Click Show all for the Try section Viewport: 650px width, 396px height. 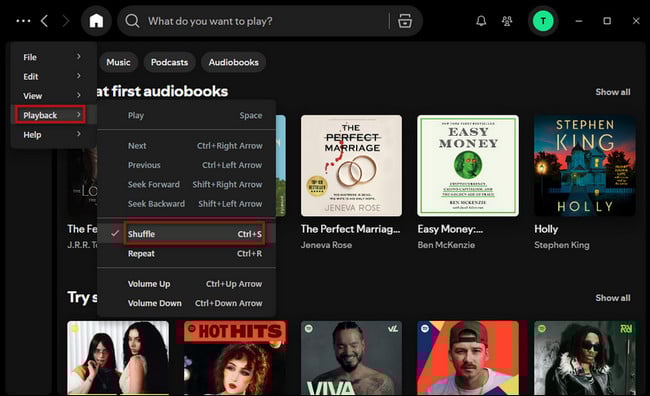(x=613, y=298)
